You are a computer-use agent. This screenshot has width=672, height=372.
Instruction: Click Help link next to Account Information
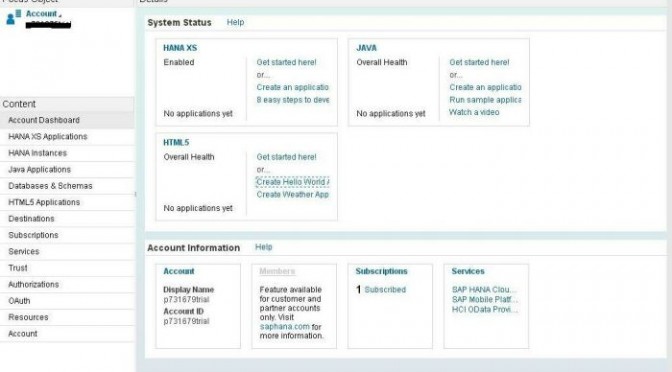264,247
